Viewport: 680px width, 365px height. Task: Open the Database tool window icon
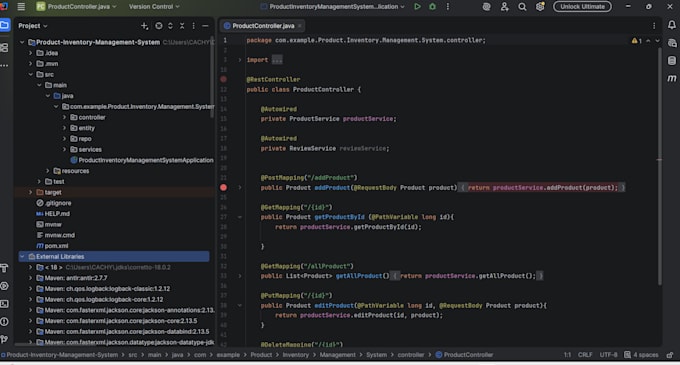(672, 60)
